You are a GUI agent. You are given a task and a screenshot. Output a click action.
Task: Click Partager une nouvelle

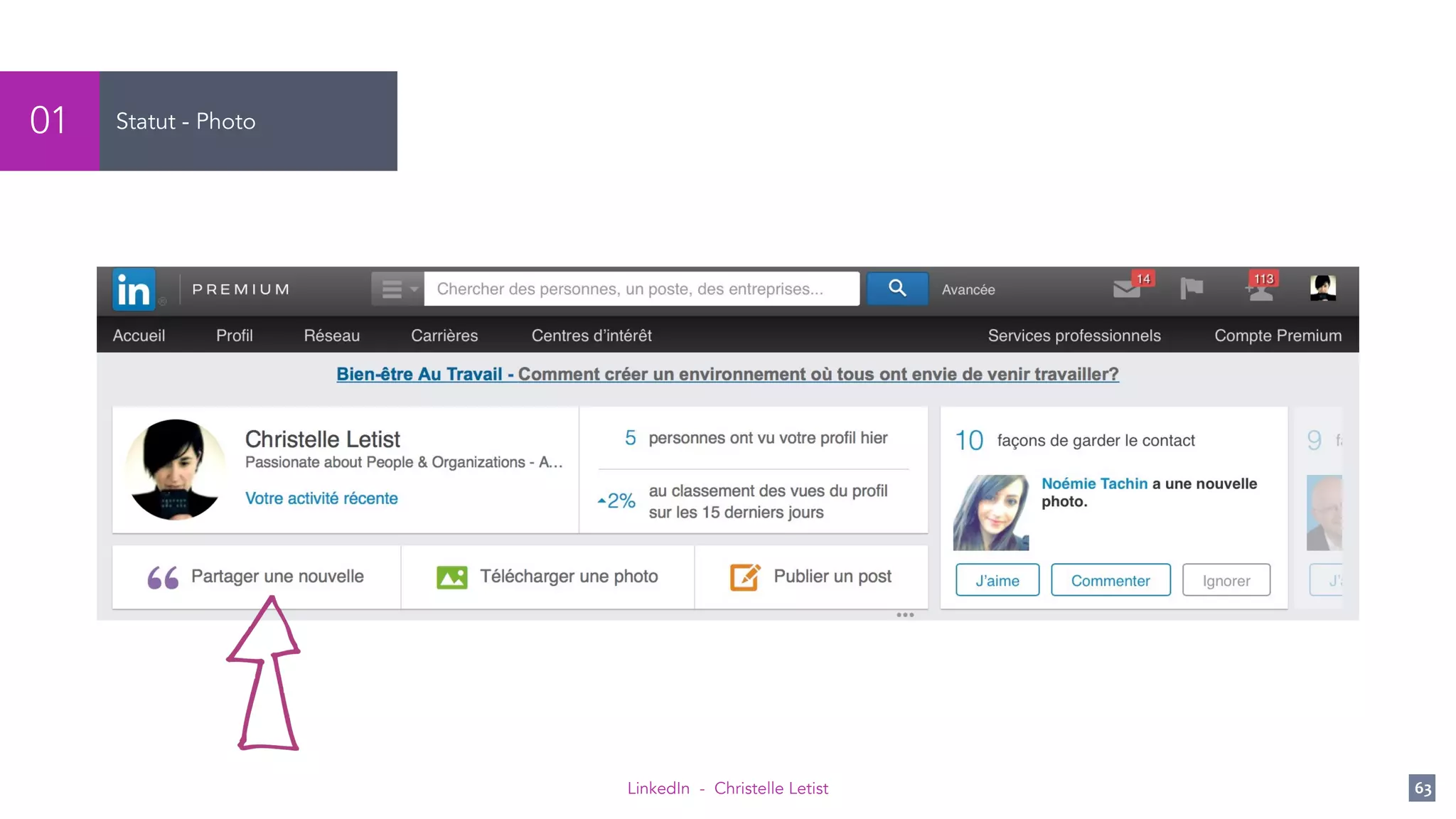[277, 577]
